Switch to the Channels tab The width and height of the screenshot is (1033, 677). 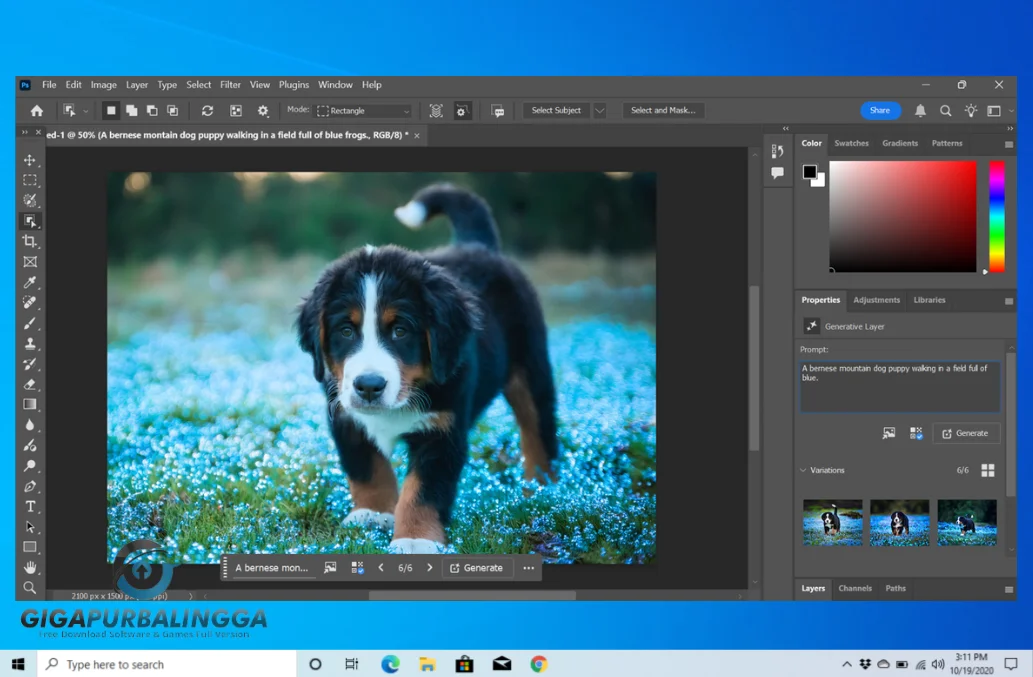(855, 589)
